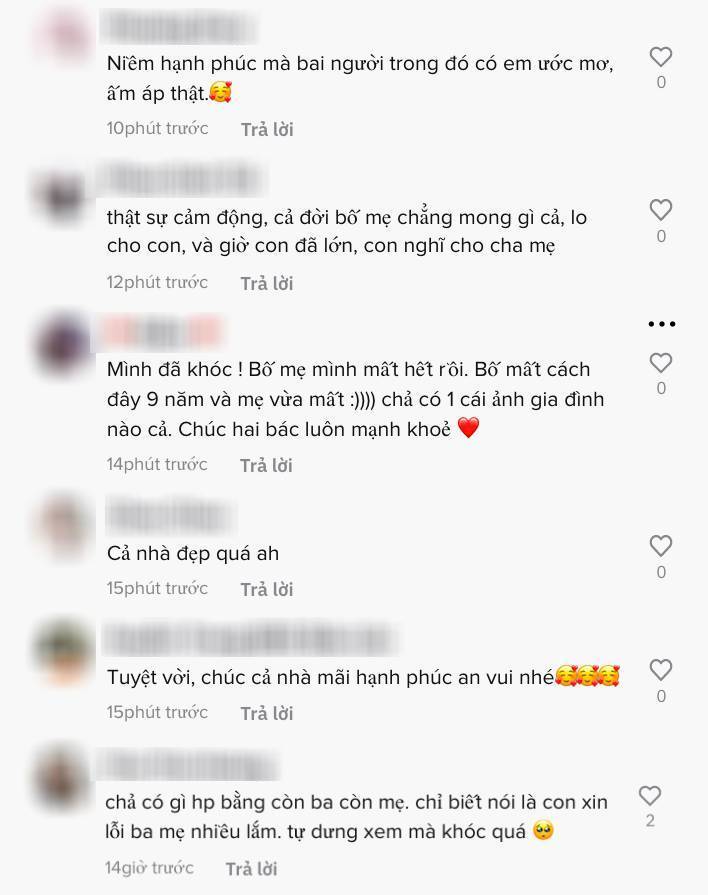Like the 'chả có gì hp' comment heart
The image size is (708, 895).
[x=650, y=796]
